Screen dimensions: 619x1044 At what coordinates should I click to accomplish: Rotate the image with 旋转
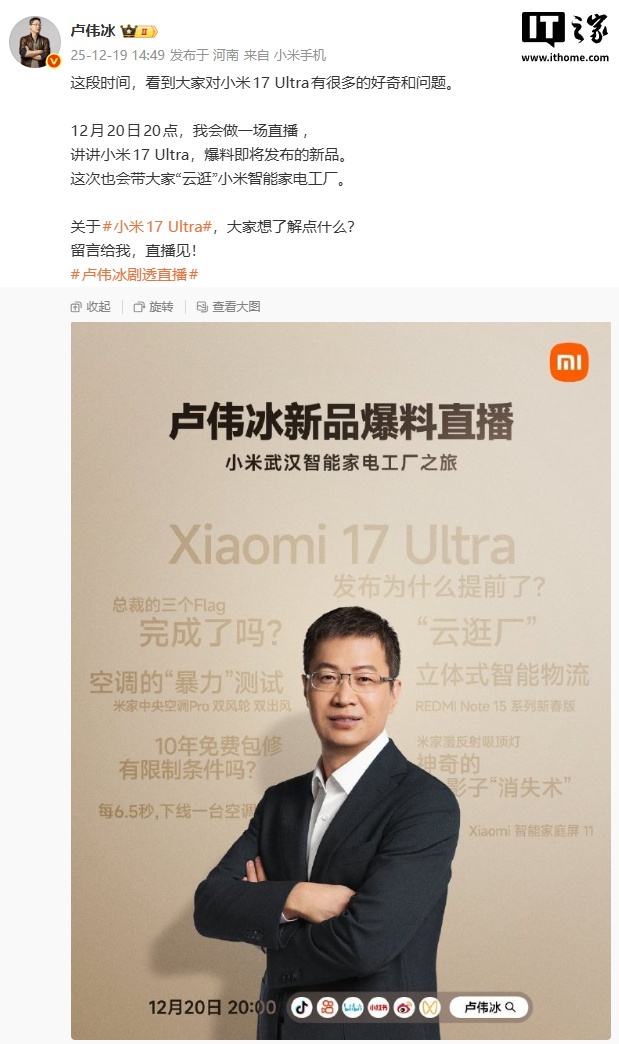coord(153,307)
